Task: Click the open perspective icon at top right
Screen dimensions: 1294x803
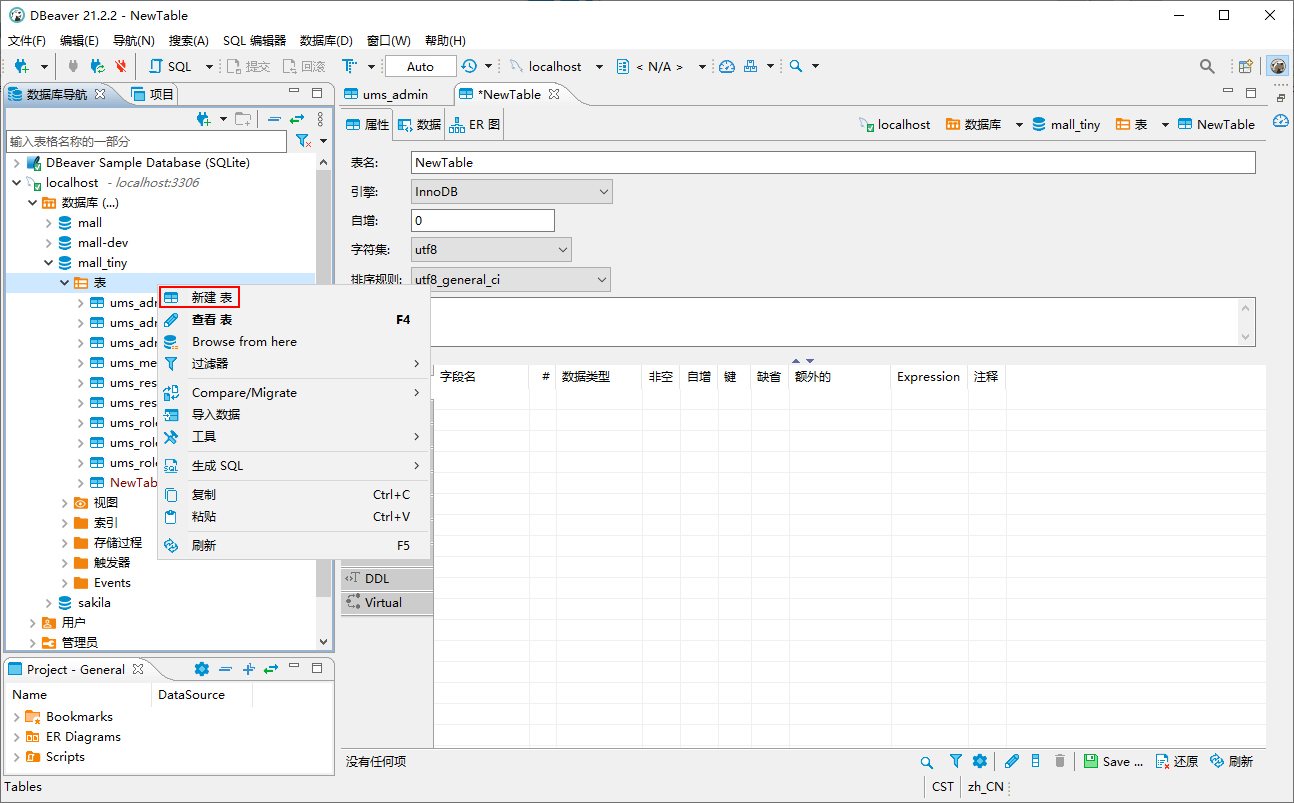Action: [x=1246, y=66]
